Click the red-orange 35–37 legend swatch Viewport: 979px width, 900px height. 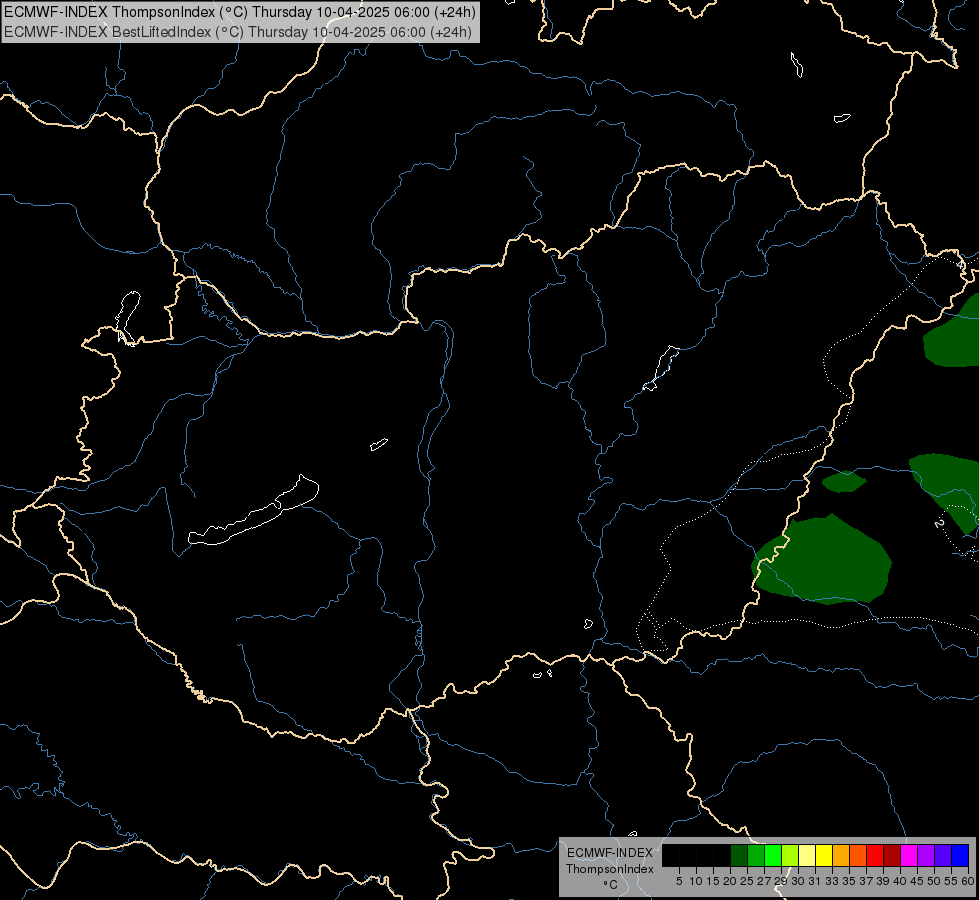point(858,856)
